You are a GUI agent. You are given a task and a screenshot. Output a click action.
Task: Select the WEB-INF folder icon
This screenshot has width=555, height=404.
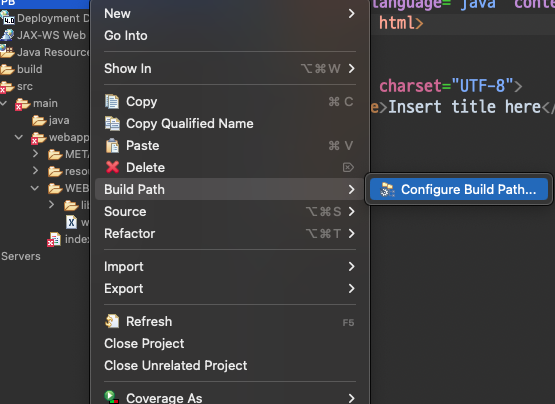tap(55, 188)
